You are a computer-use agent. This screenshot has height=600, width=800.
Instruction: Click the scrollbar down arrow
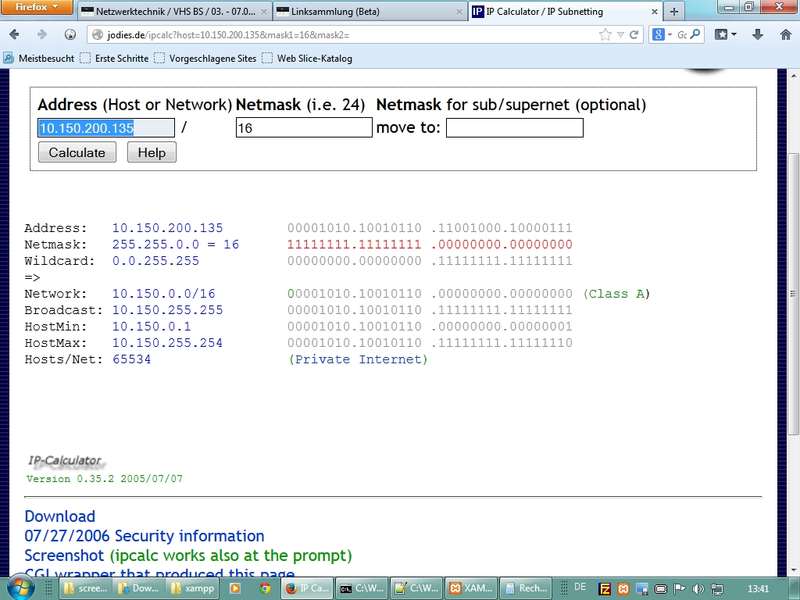coord(793,571)
